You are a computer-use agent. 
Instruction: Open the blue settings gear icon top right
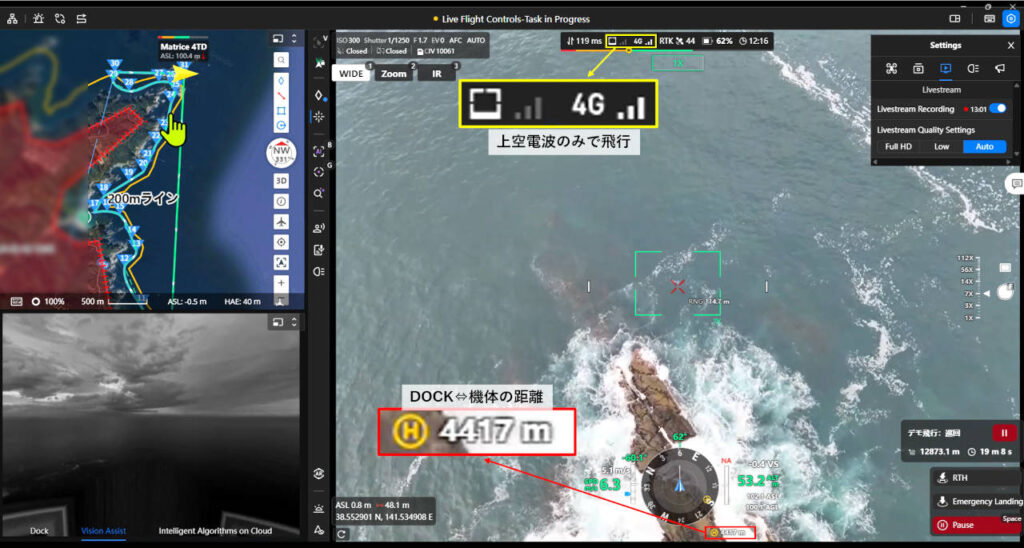(x=1010, y=19)
